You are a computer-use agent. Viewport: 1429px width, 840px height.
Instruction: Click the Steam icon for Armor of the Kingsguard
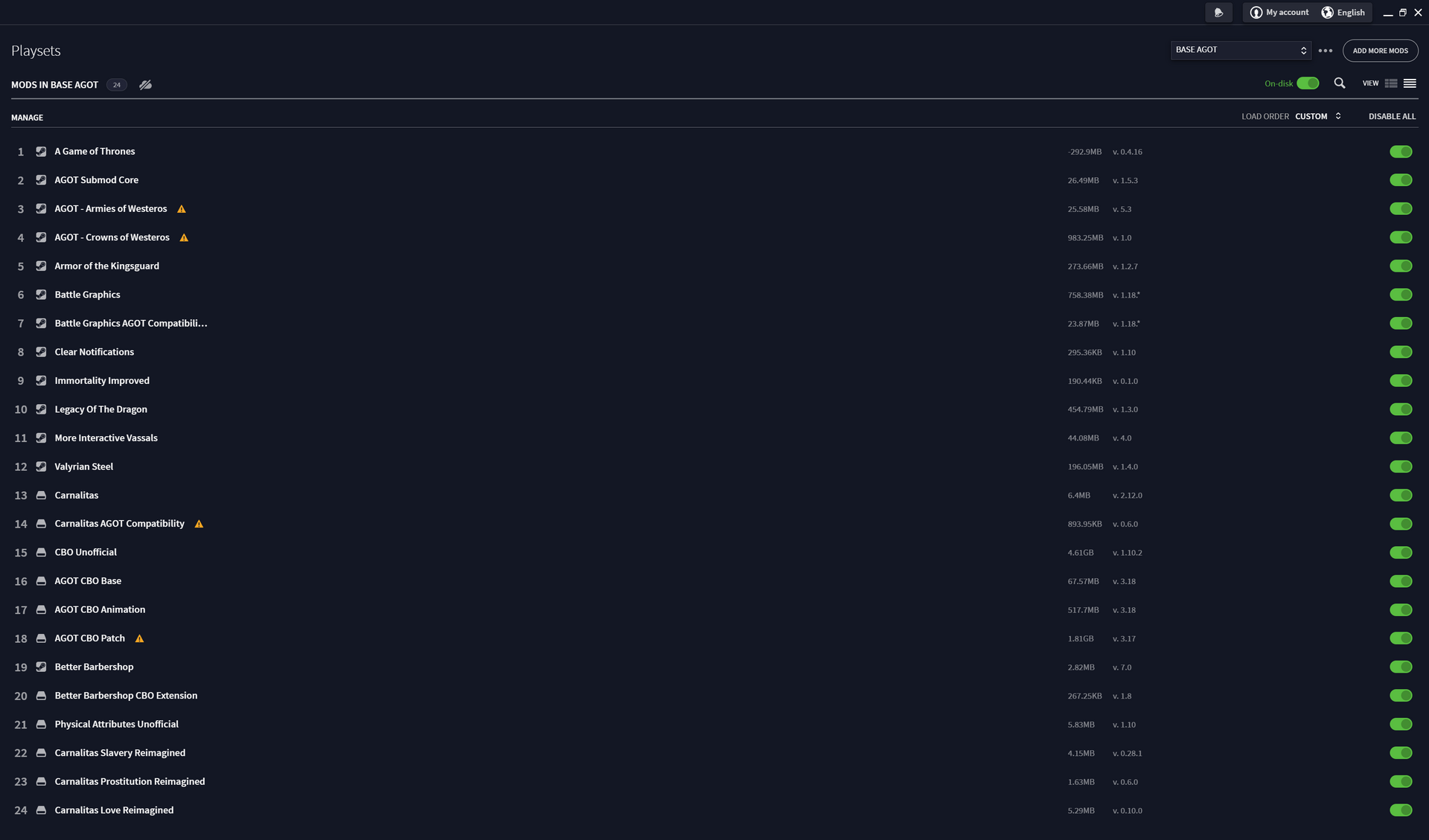(x=41, y=266)
